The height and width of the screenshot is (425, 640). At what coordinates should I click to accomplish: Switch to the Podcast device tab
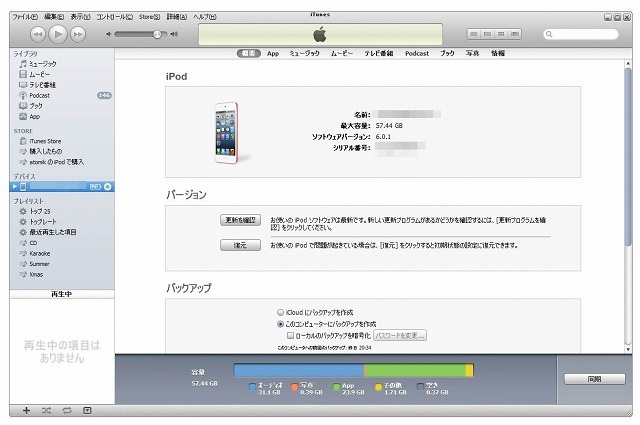coord(417,53)
